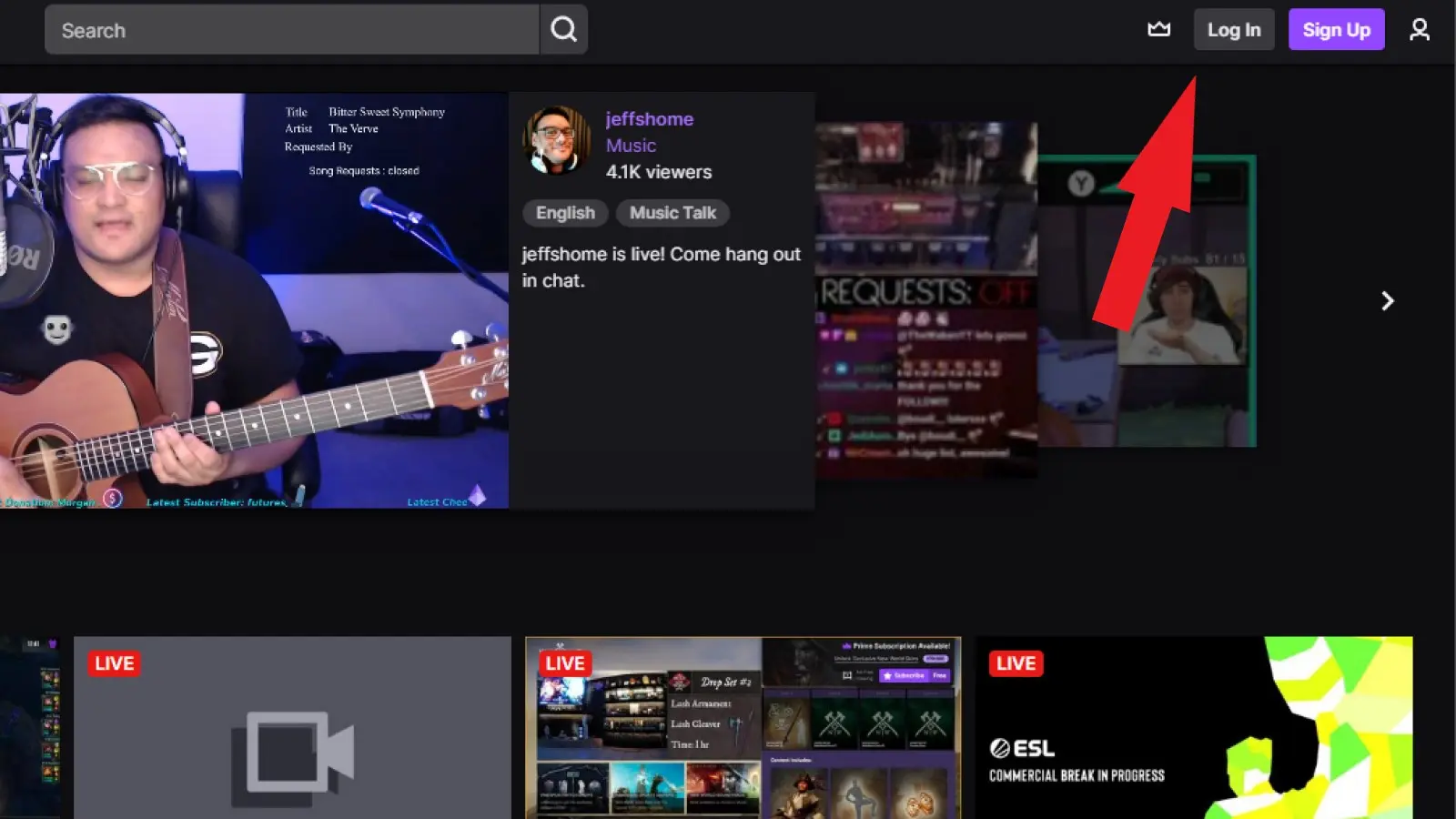Select the REQUESTS: OFF carousel stream

925,300
